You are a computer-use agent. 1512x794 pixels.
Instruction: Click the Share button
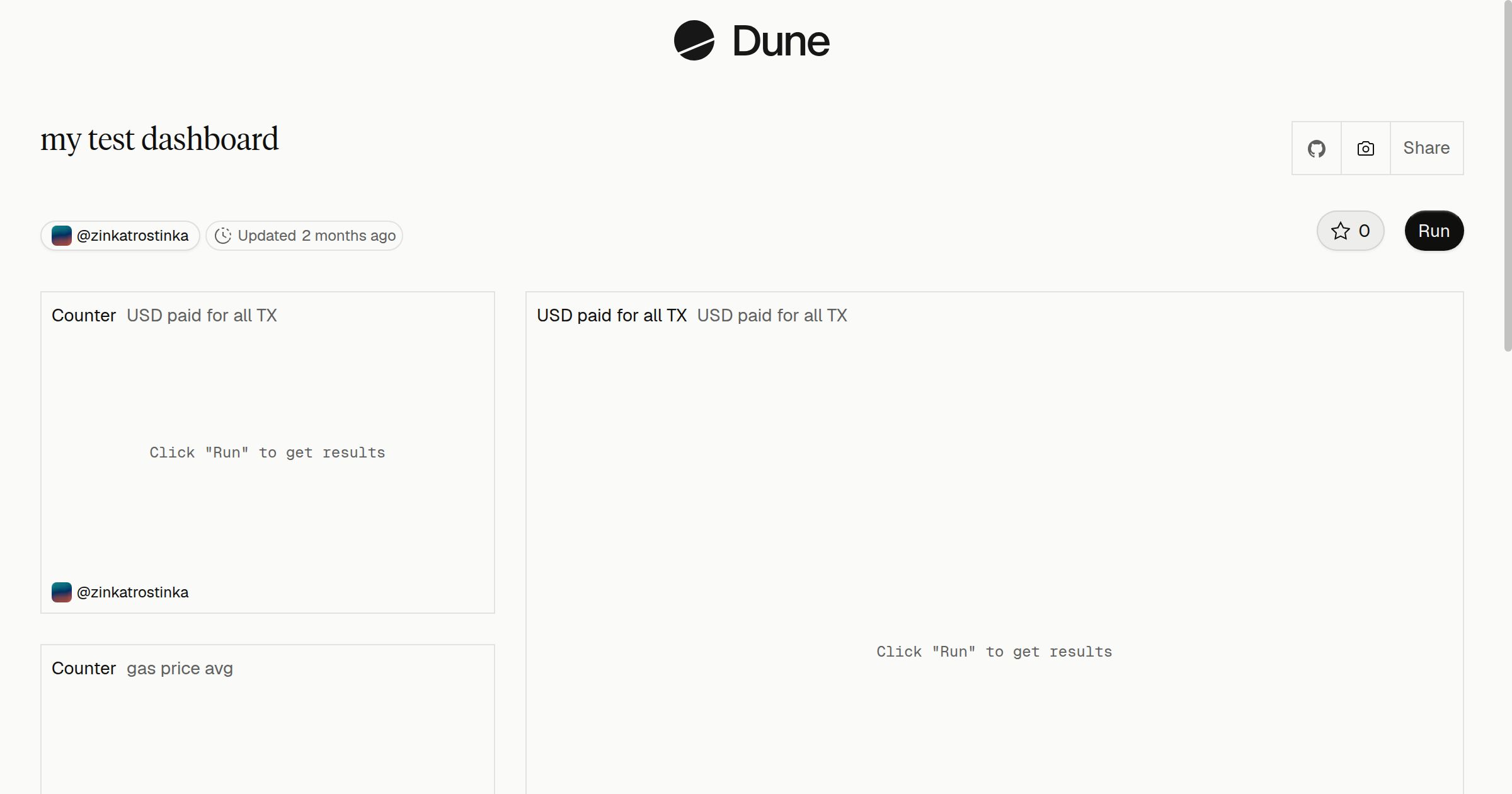point(1426,148)
